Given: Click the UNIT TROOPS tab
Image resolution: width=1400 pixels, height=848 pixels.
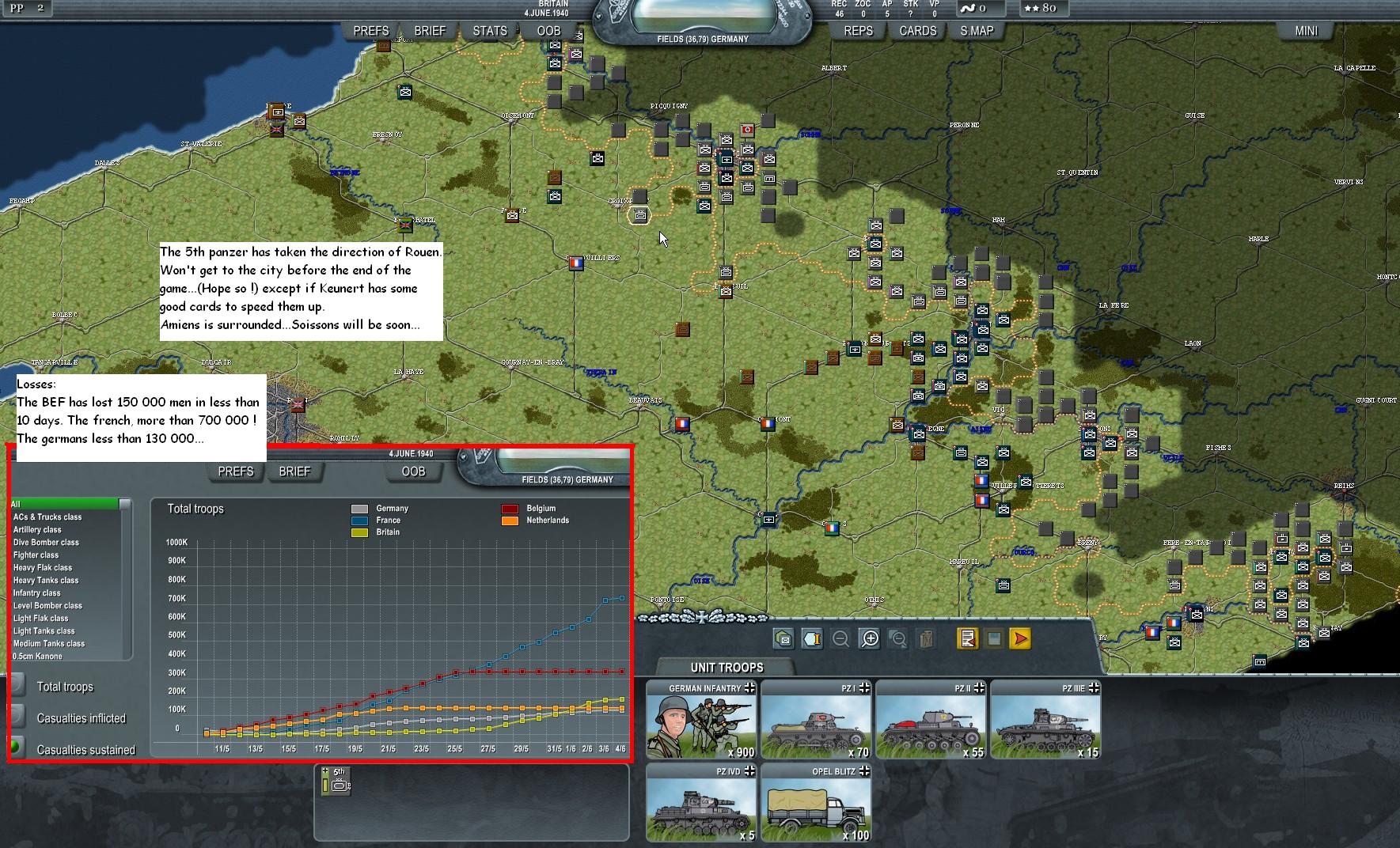Looking at the screenshot, I should coord(727,668).
